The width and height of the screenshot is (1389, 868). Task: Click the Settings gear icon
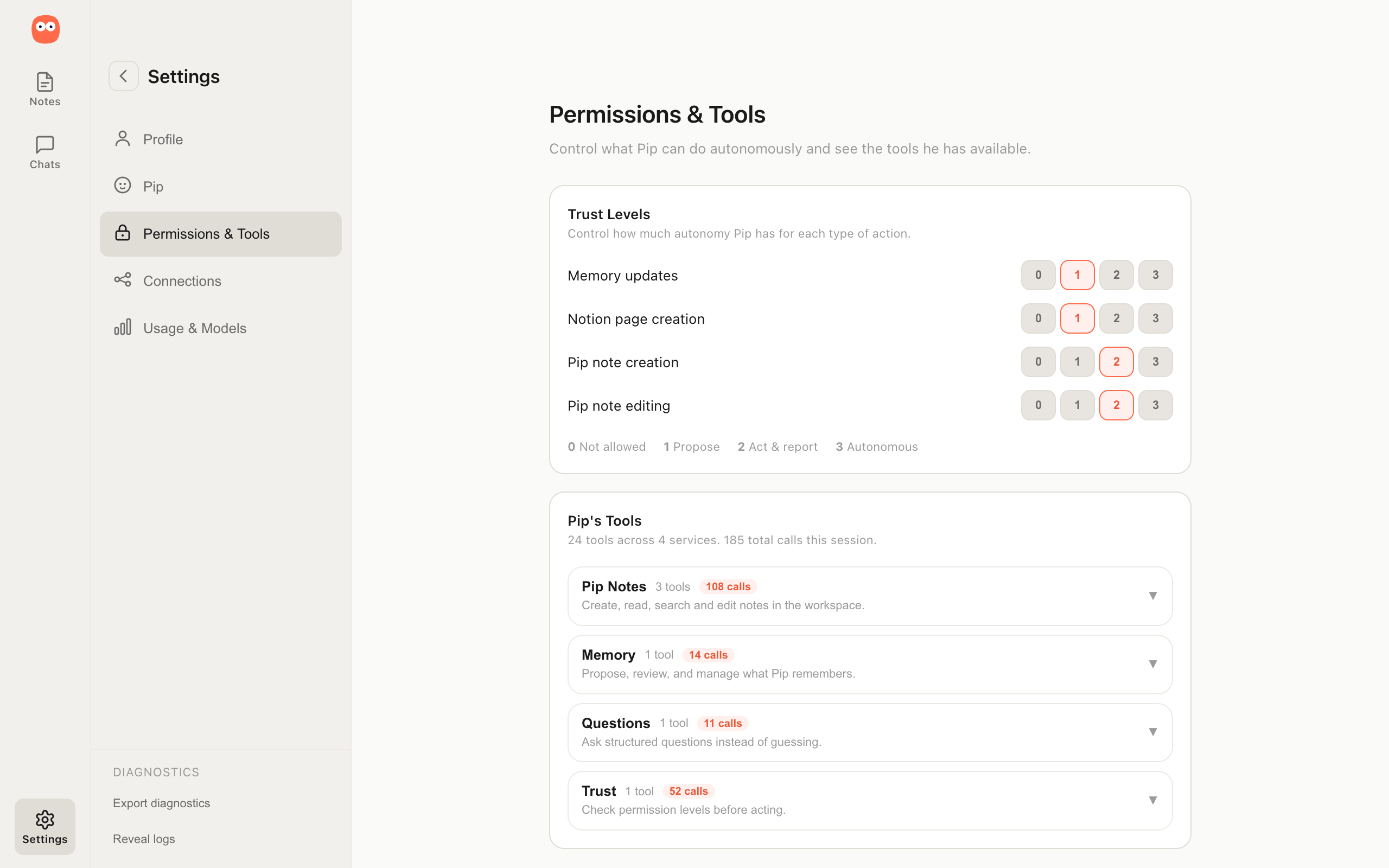click(x=45, y=819)
